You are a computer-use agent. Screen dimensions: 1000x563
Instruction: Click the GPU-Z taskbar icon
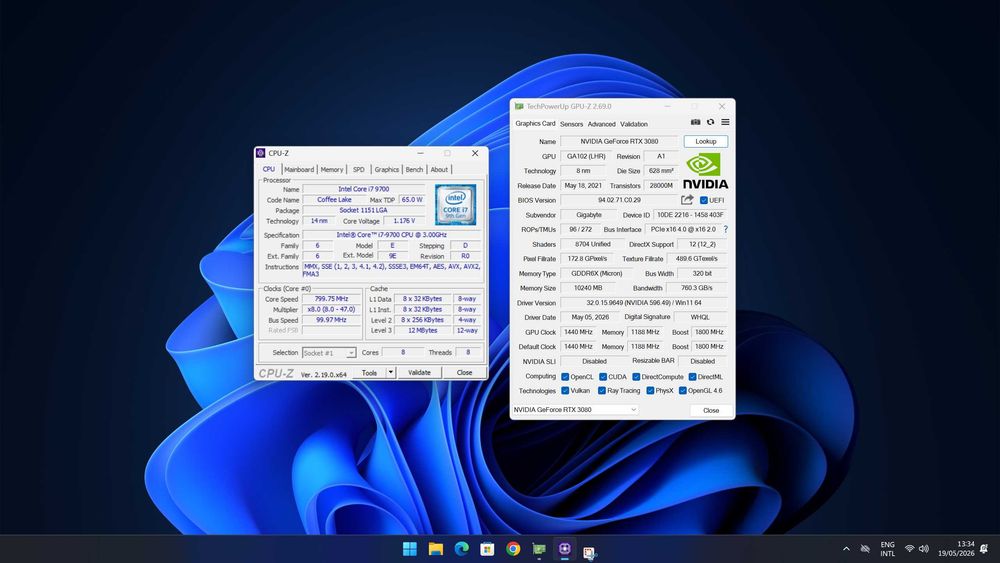[539, 549]
